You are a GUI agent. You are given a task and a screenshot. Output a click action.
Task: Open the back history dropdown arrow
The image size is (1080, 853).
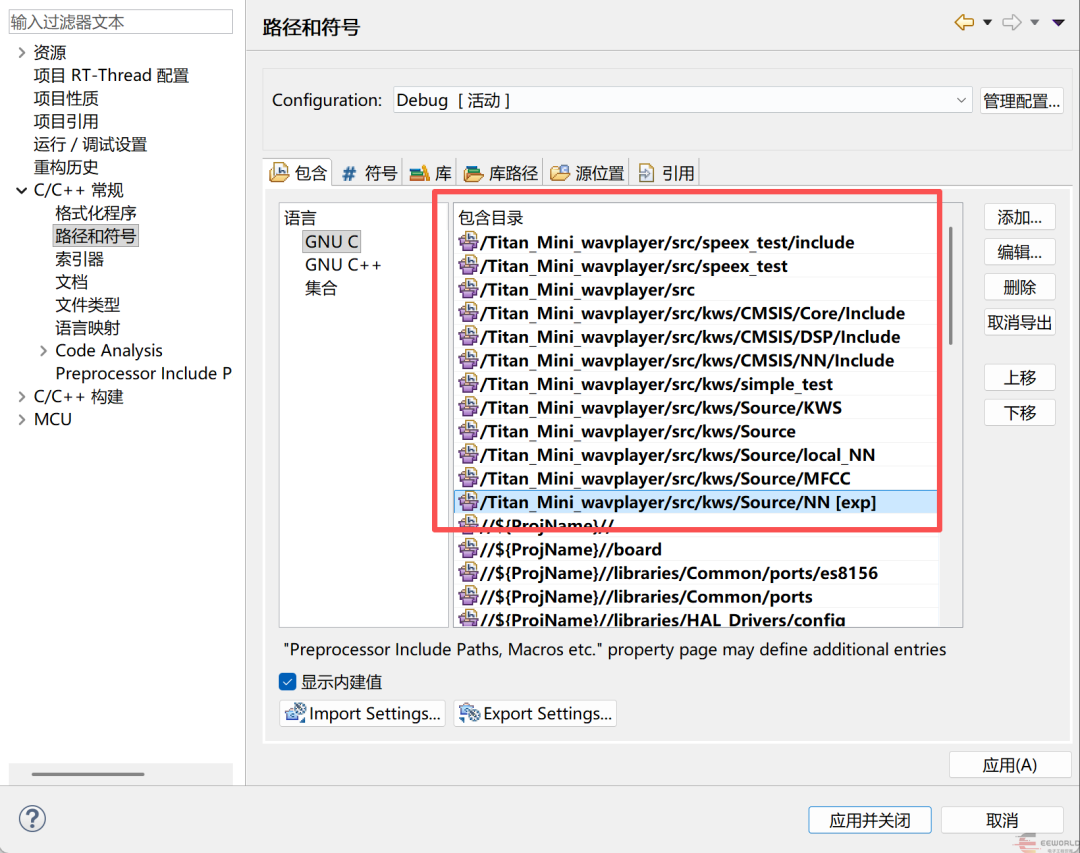coord(987,23)
